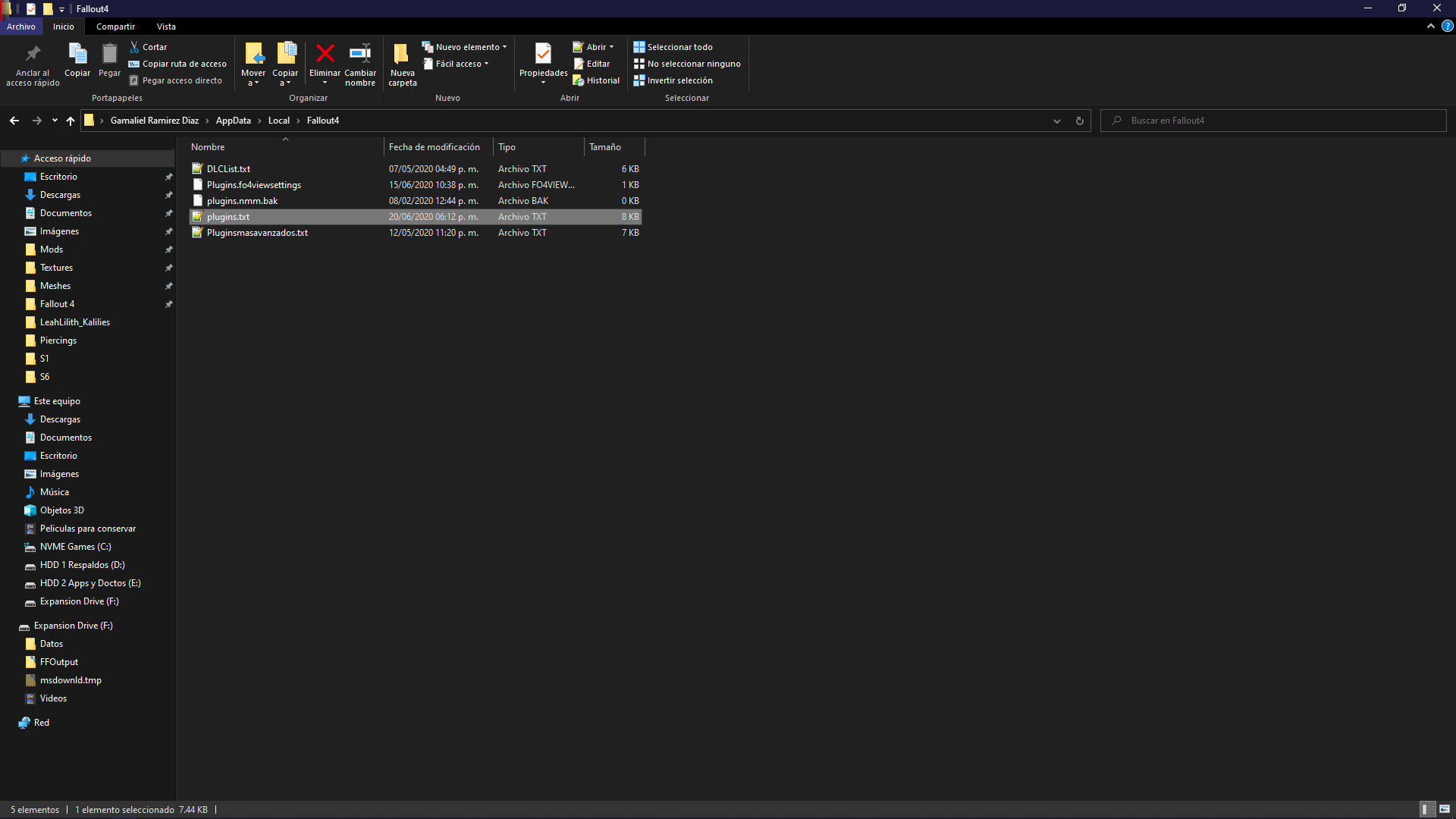1456x819 pixels.
Task: Go back with the left arrow button
Action: pos(14,121)
